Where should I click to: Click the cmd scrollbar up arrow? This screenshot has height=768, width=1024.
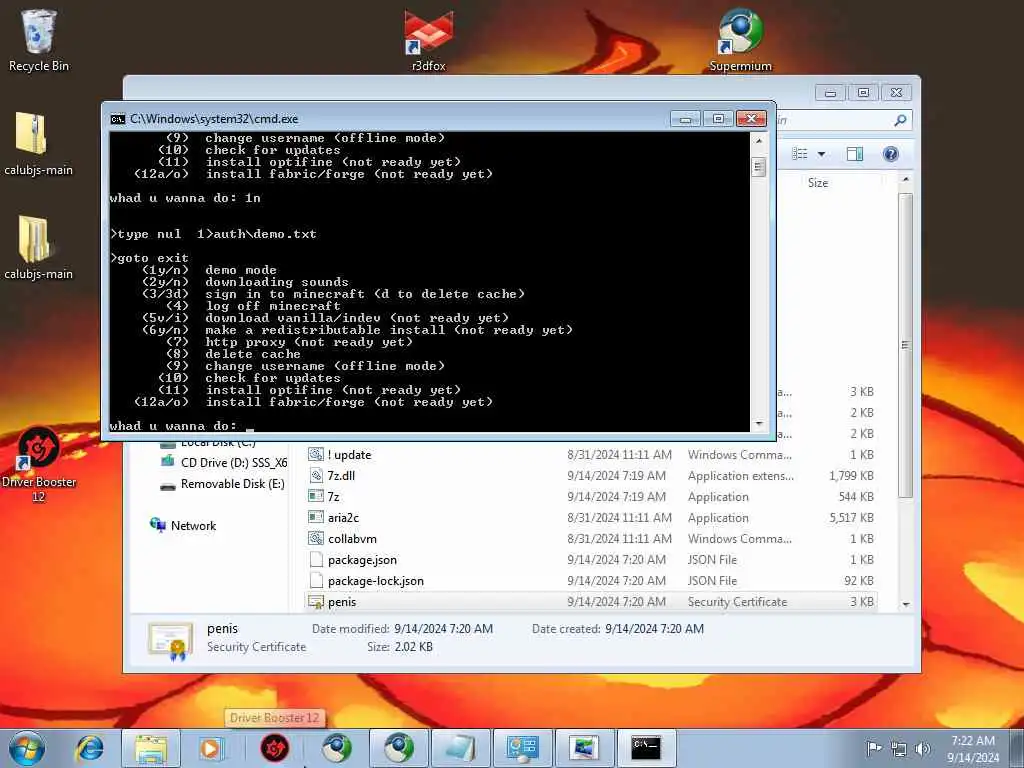(759, 140)
